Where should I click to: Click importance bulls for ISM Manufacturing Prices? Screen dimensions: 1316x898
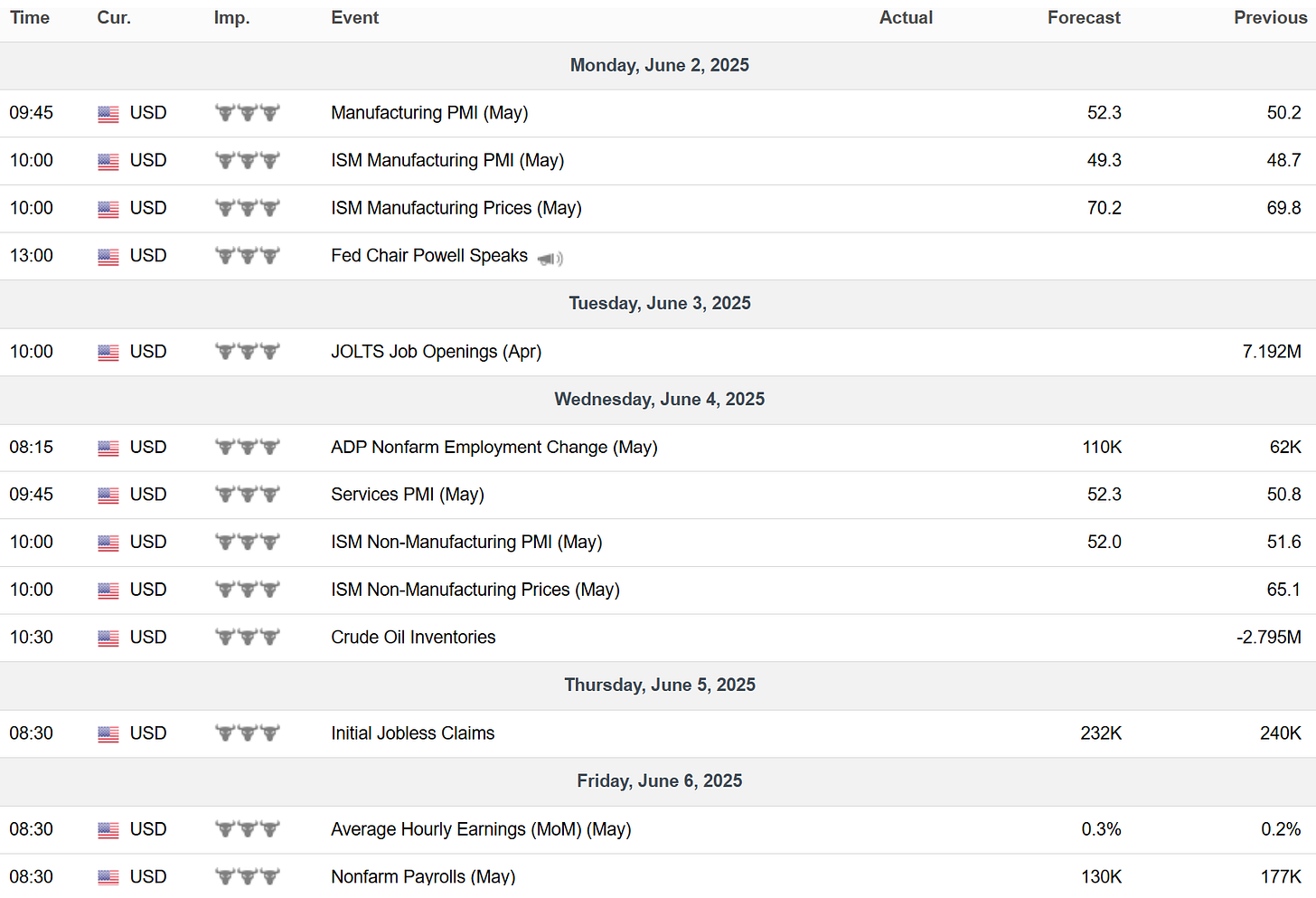tap(247, 209)
